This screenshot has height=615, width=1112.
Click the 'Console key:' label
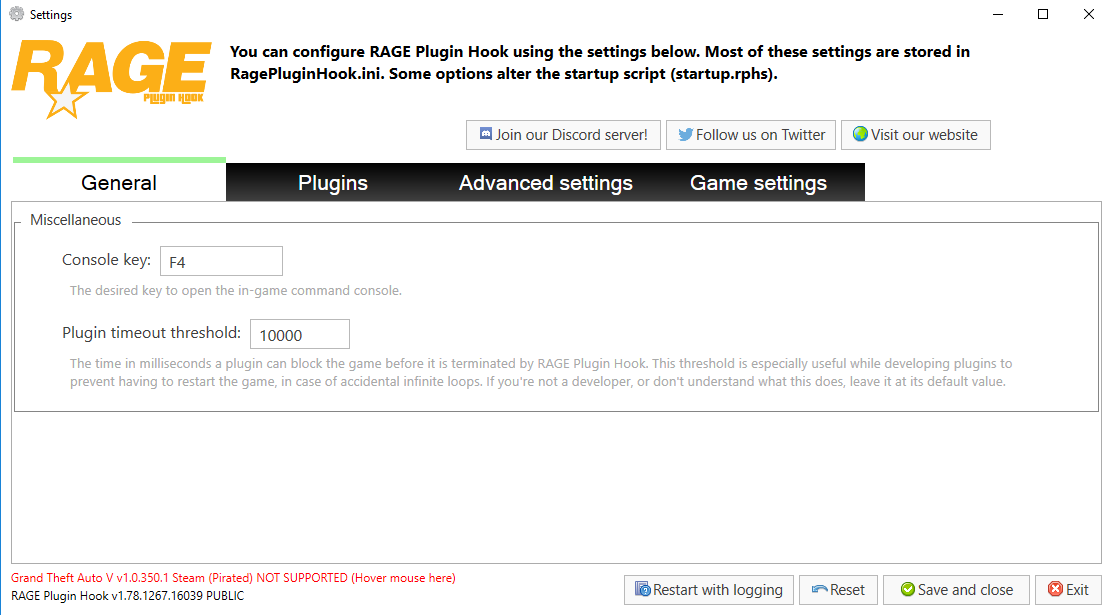(106, 260)
